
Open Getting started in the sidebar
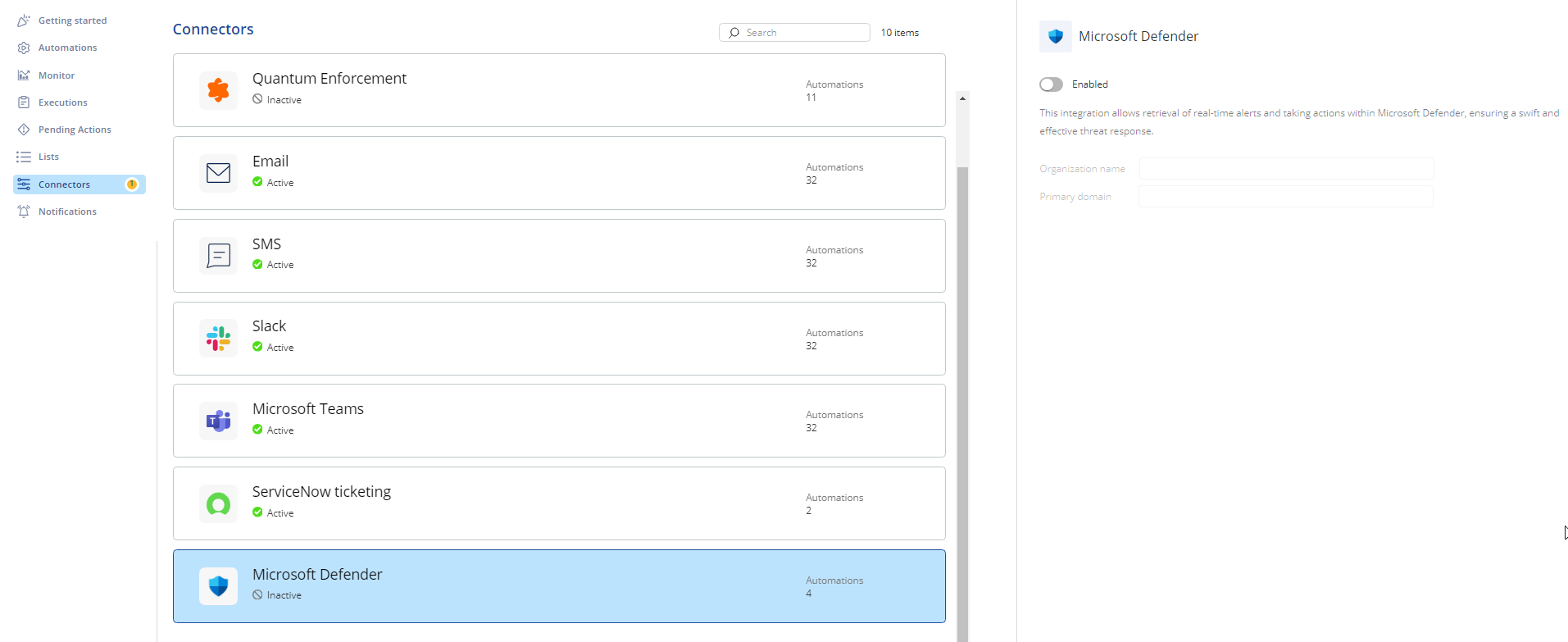click(x=72, y=20)
